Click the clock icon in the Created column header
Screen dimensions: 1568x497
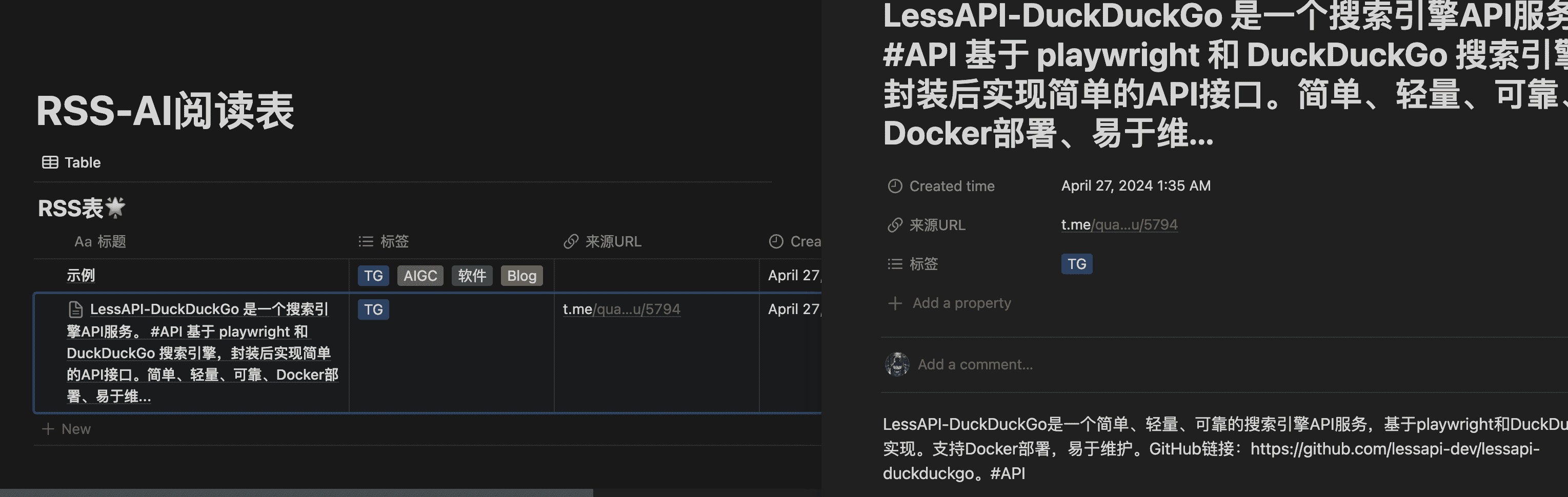(x=775, y=241)
